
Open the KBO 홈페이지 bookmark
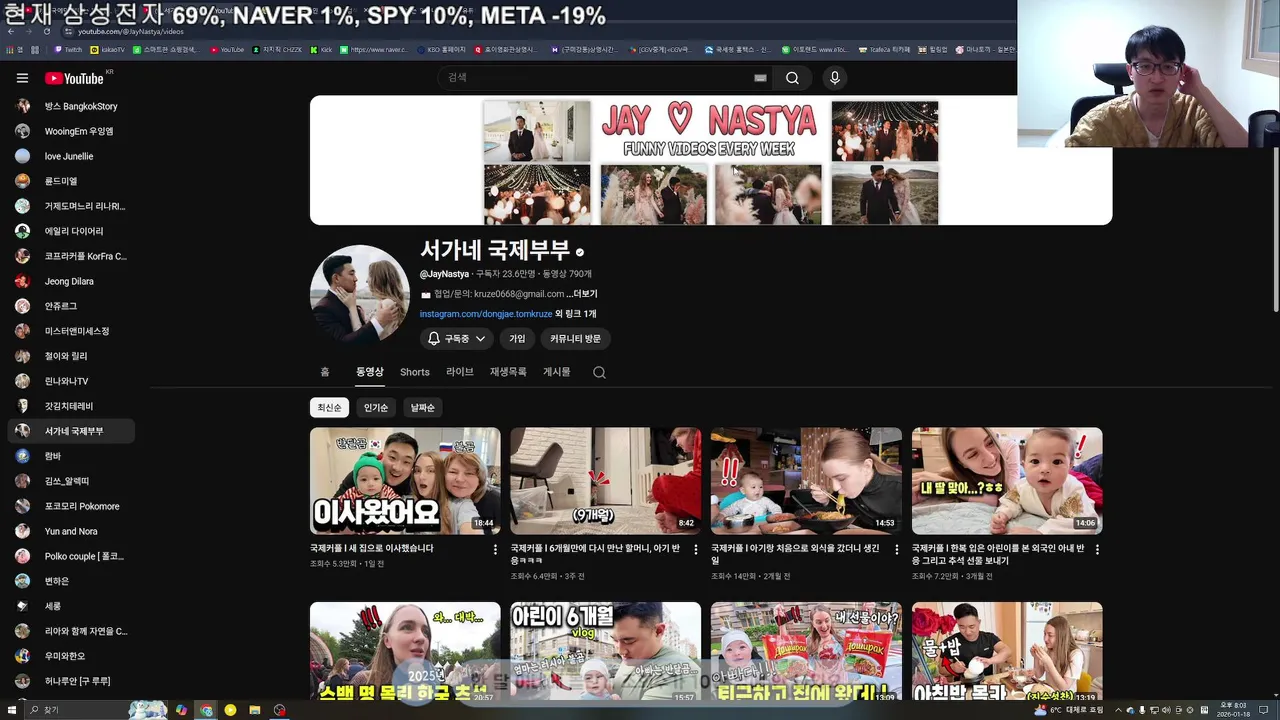coord(441,49)
